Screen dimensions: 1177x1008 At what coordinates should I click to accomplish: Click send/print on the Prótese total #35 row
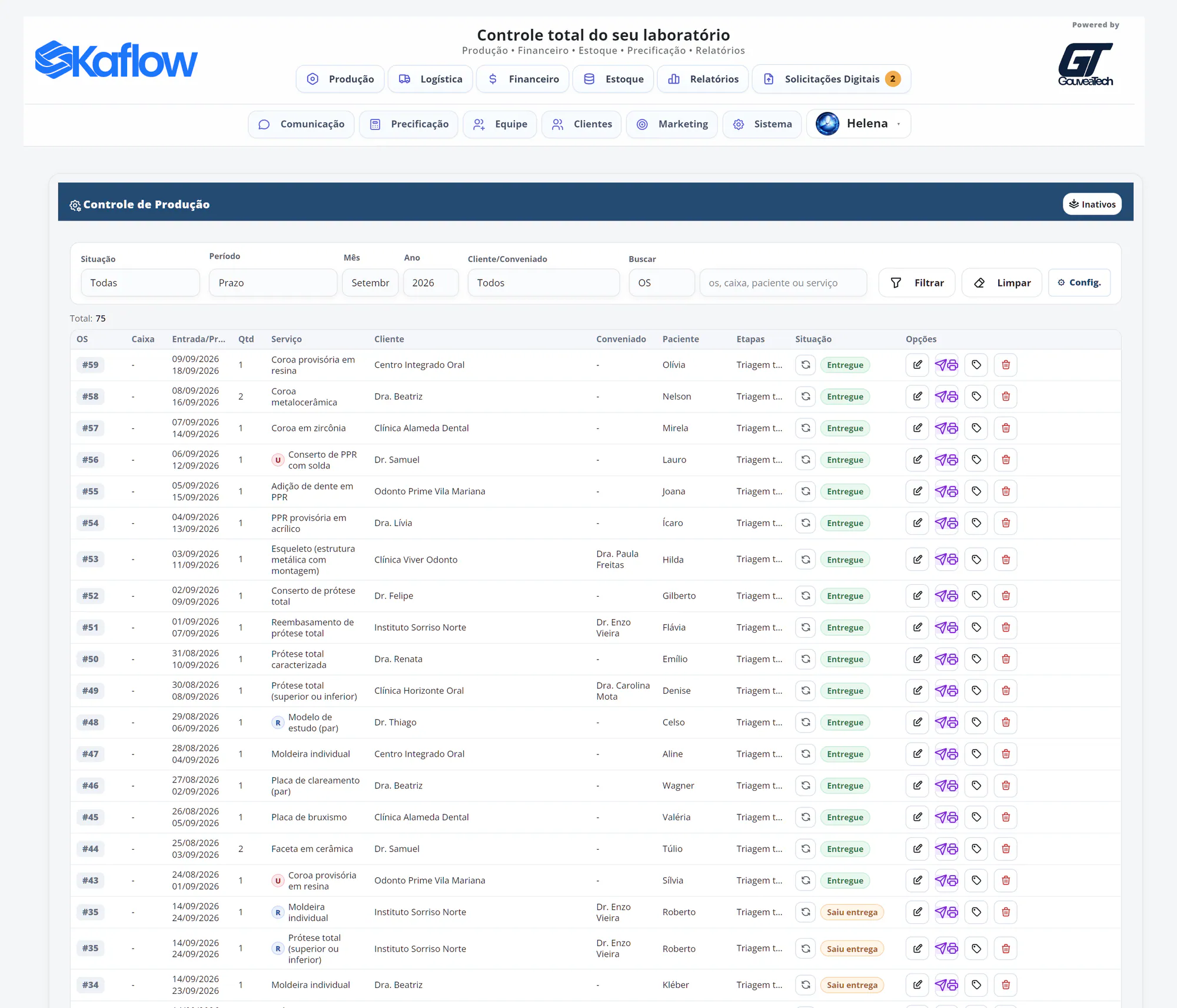(946, 949)
